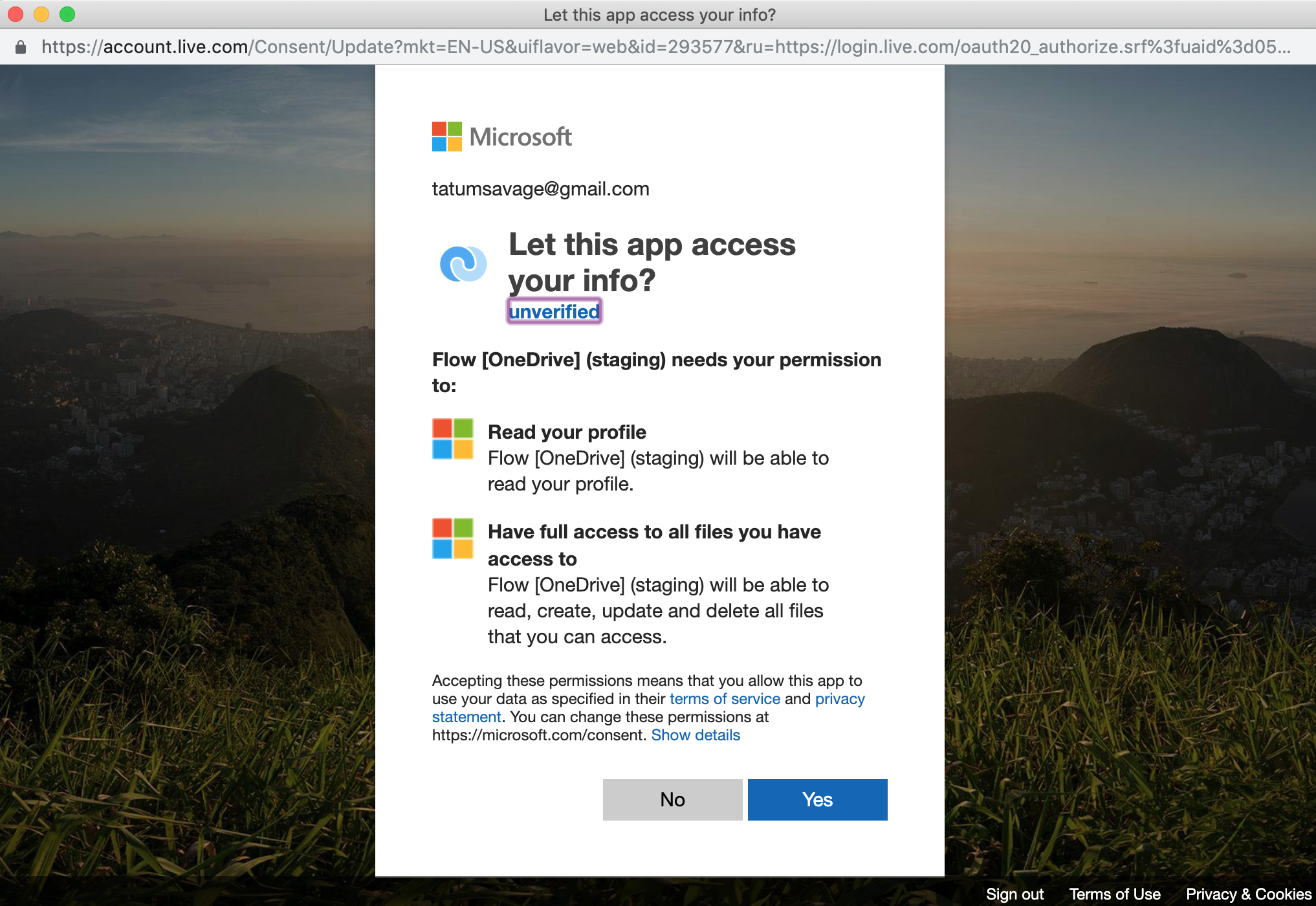Screen dimensions: 1316x906
Task: Click the https://microsoft.com/consent text
Action: pyautogui.click(x=538, y=735)
